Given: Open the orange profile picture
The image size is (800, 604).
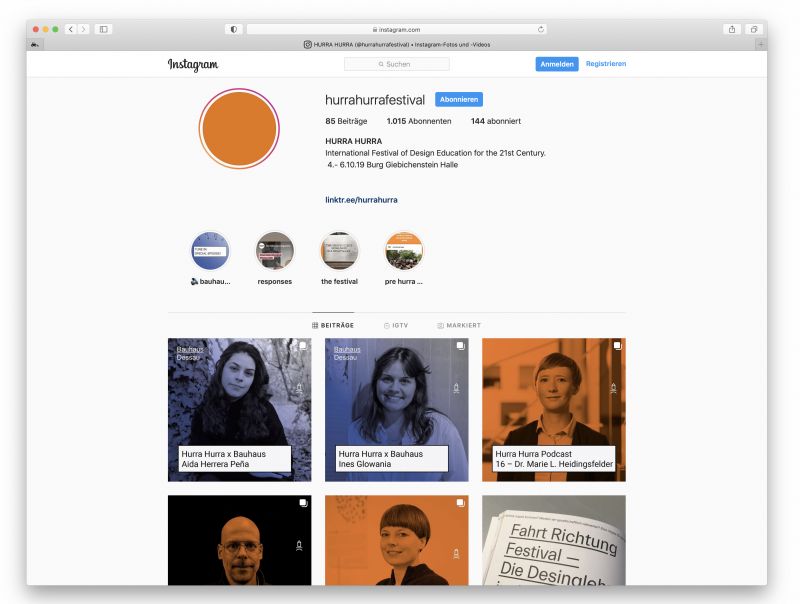Looking at the screenshot, I should [x=239, y=129].
